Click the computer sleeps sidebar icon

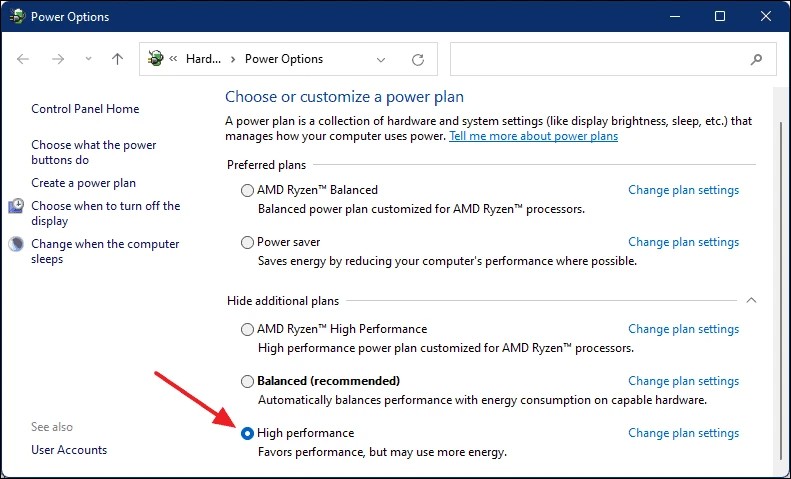pos(17,244)
